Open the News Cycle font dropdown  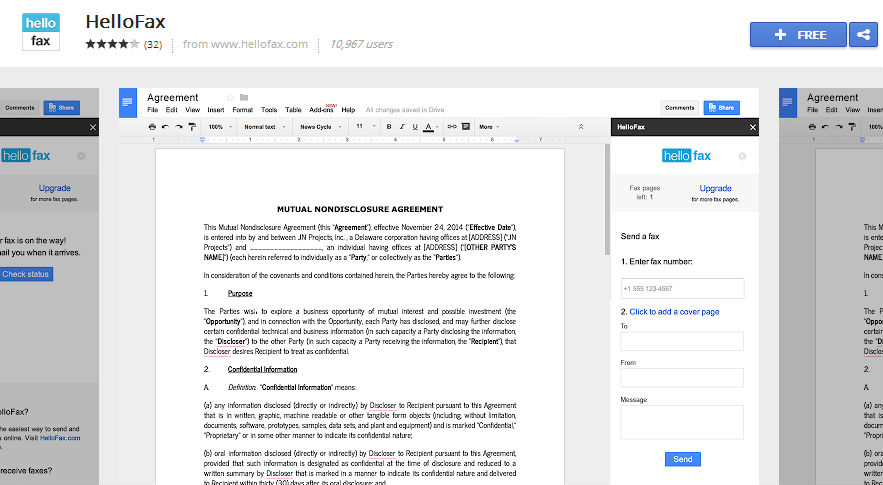[x=321, y=127]
